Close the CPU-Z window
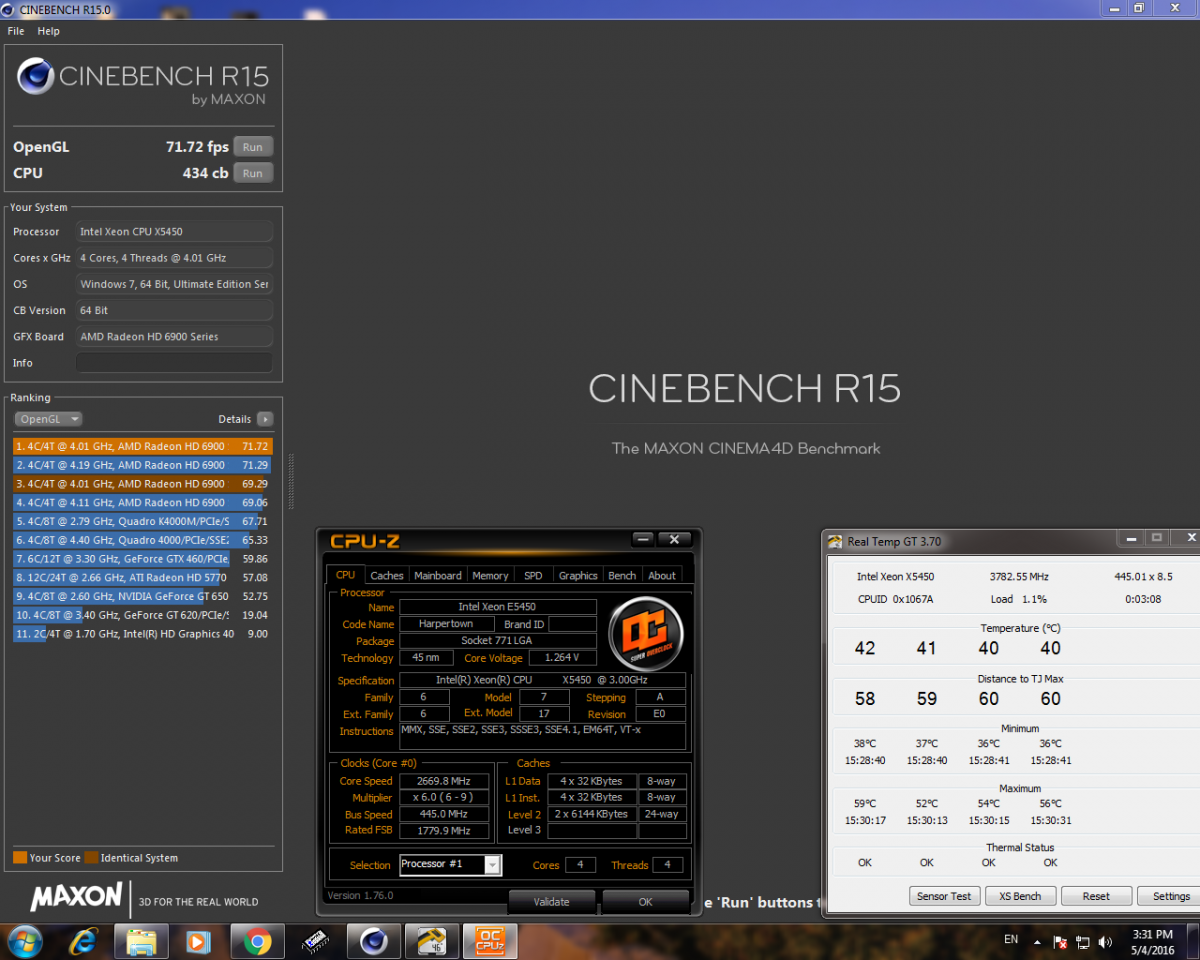1200x960 pixels. point(675,539)
